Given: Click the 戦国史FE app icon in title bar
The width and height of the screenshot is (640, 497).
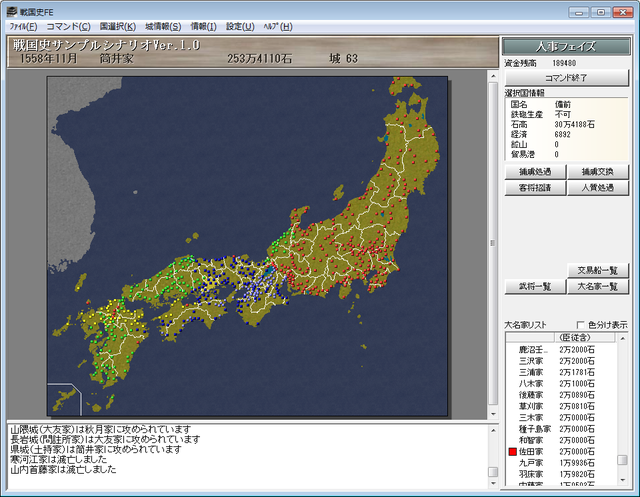Looking at the screenshot, I should [11, 12].
